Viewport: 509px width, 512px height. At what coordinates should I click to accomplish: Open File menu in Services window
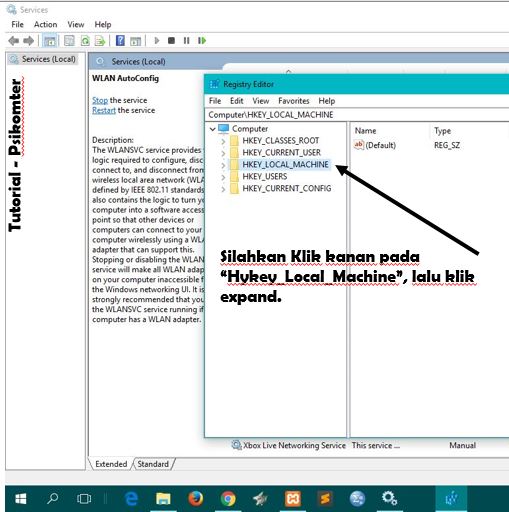click(x=17, y=24)
